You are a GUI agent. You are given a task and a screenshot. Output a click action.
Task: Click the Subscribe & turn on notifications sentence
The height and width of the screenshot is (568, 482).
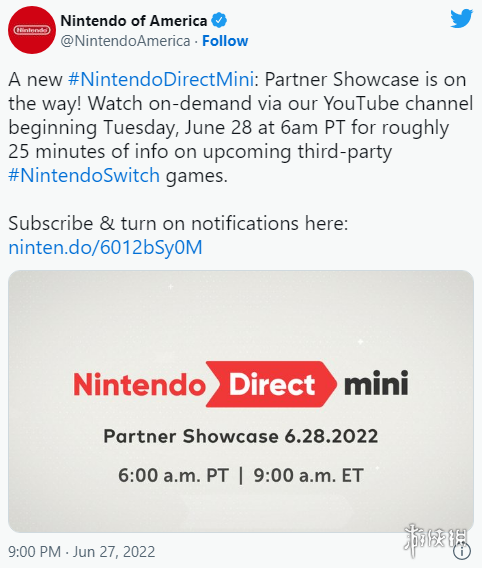coord(178,223)
